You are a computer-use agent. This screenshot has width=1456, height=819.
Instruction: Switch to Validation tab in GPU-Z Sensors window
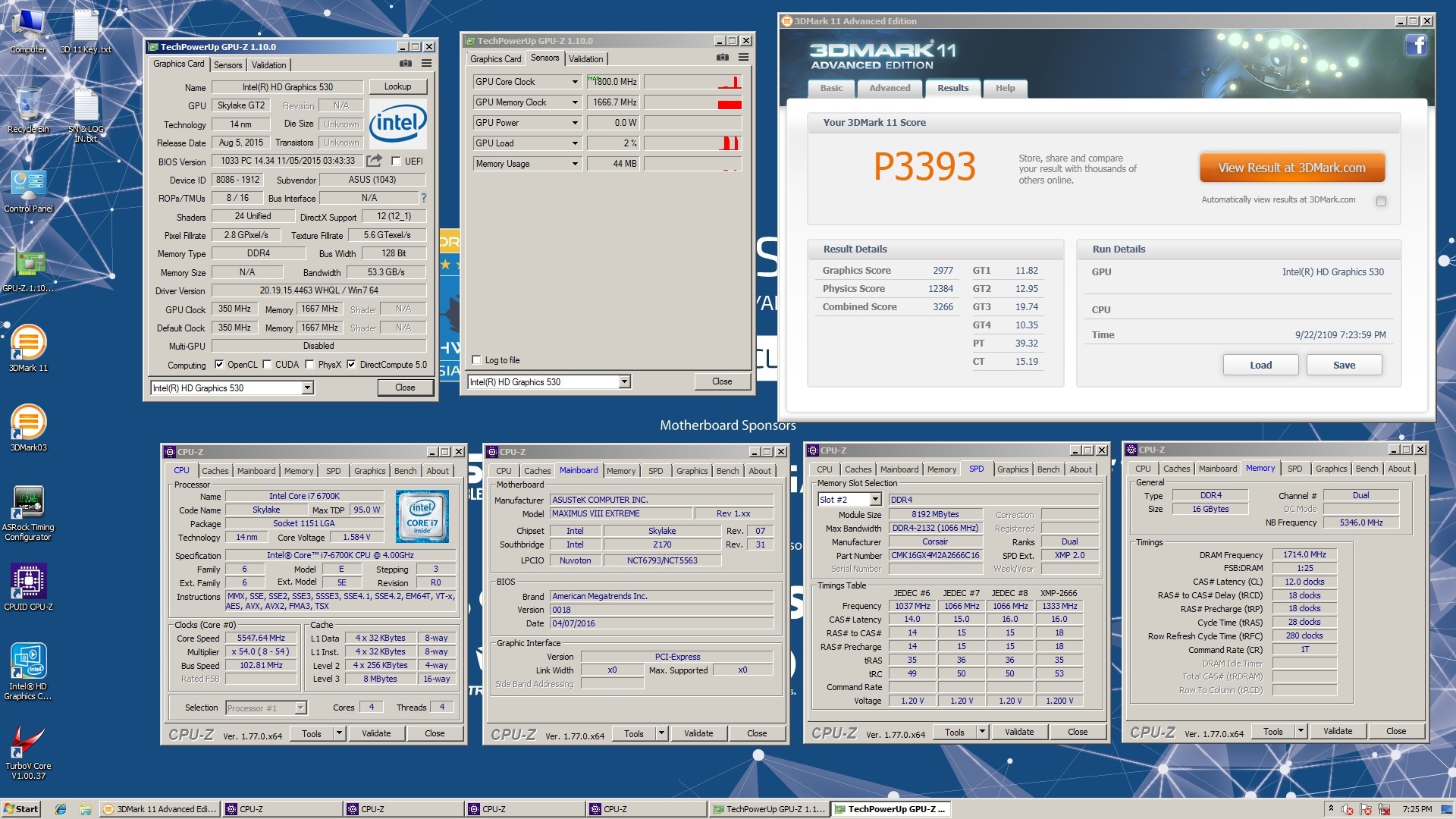(586, 59)
